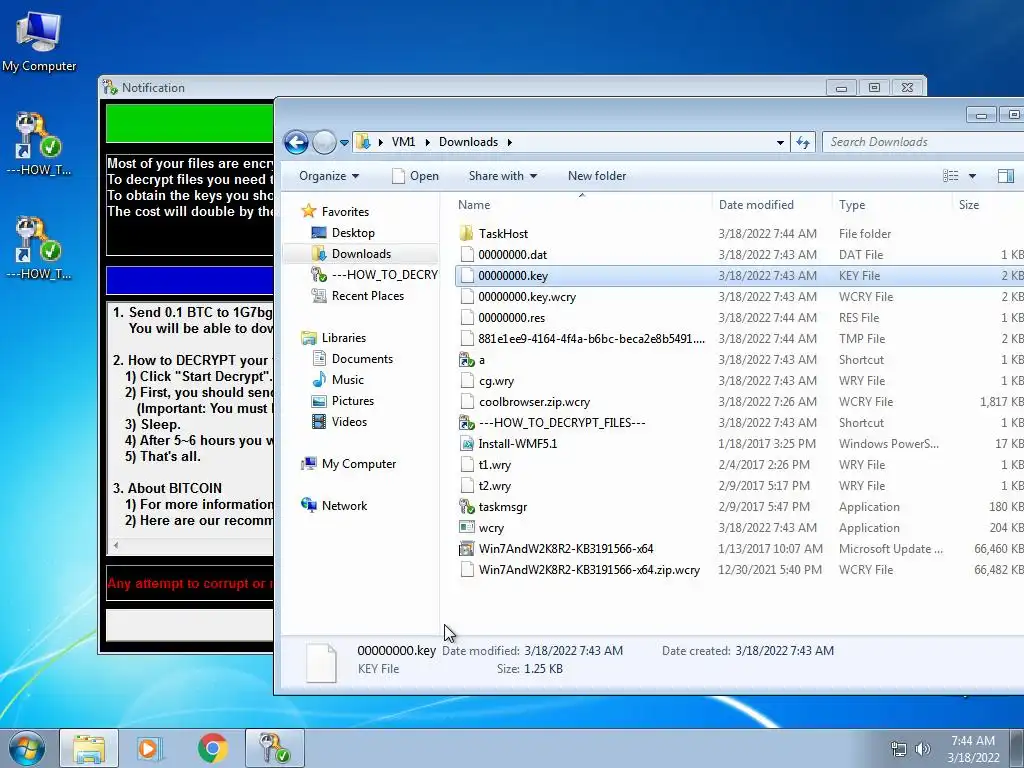Launch Google Chrome from taskbar
The width and height of the screenshot is (1024, 768).
[212, 748]
